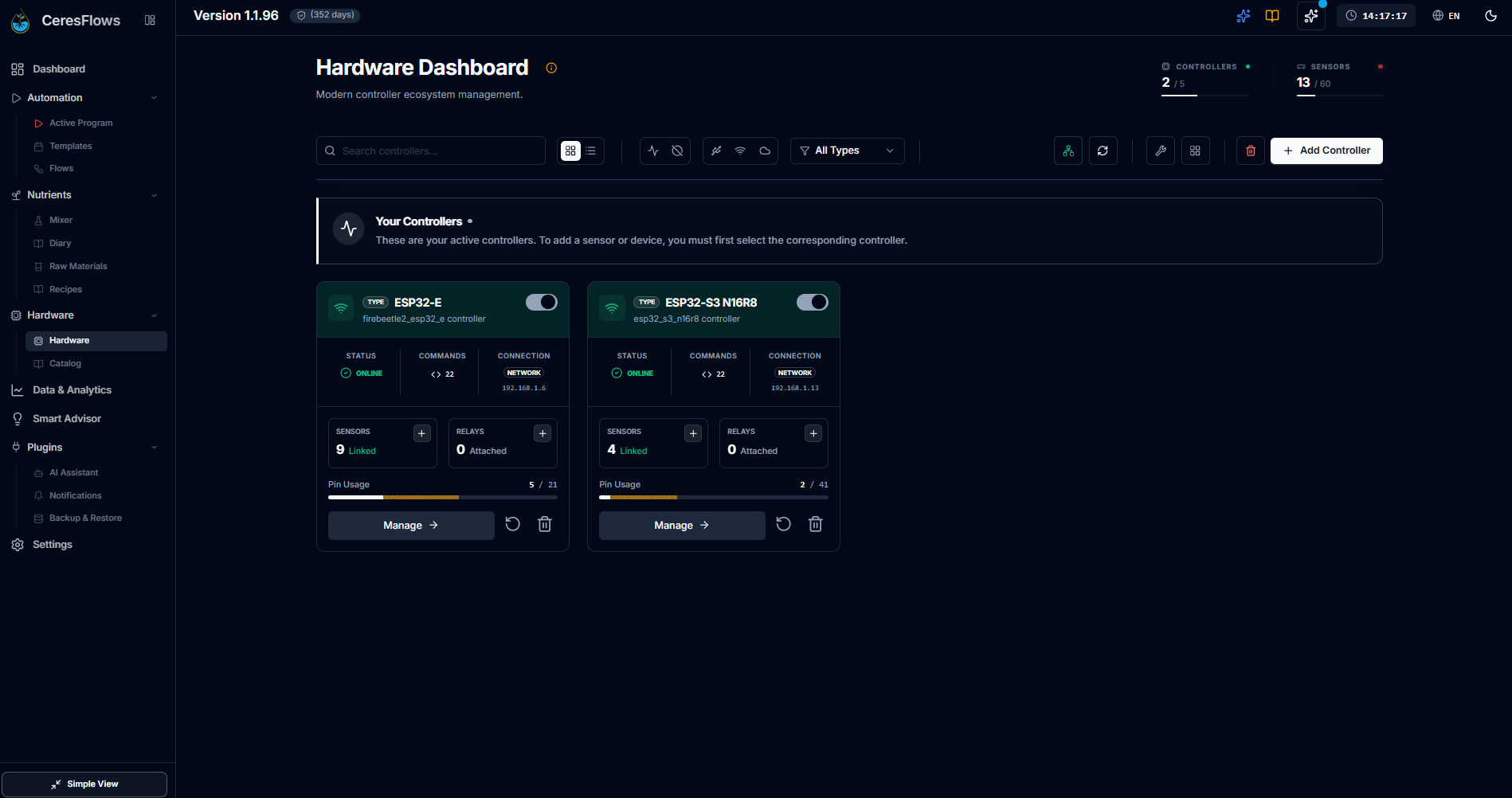Switch to grid view layout

[x=570, y=151]
